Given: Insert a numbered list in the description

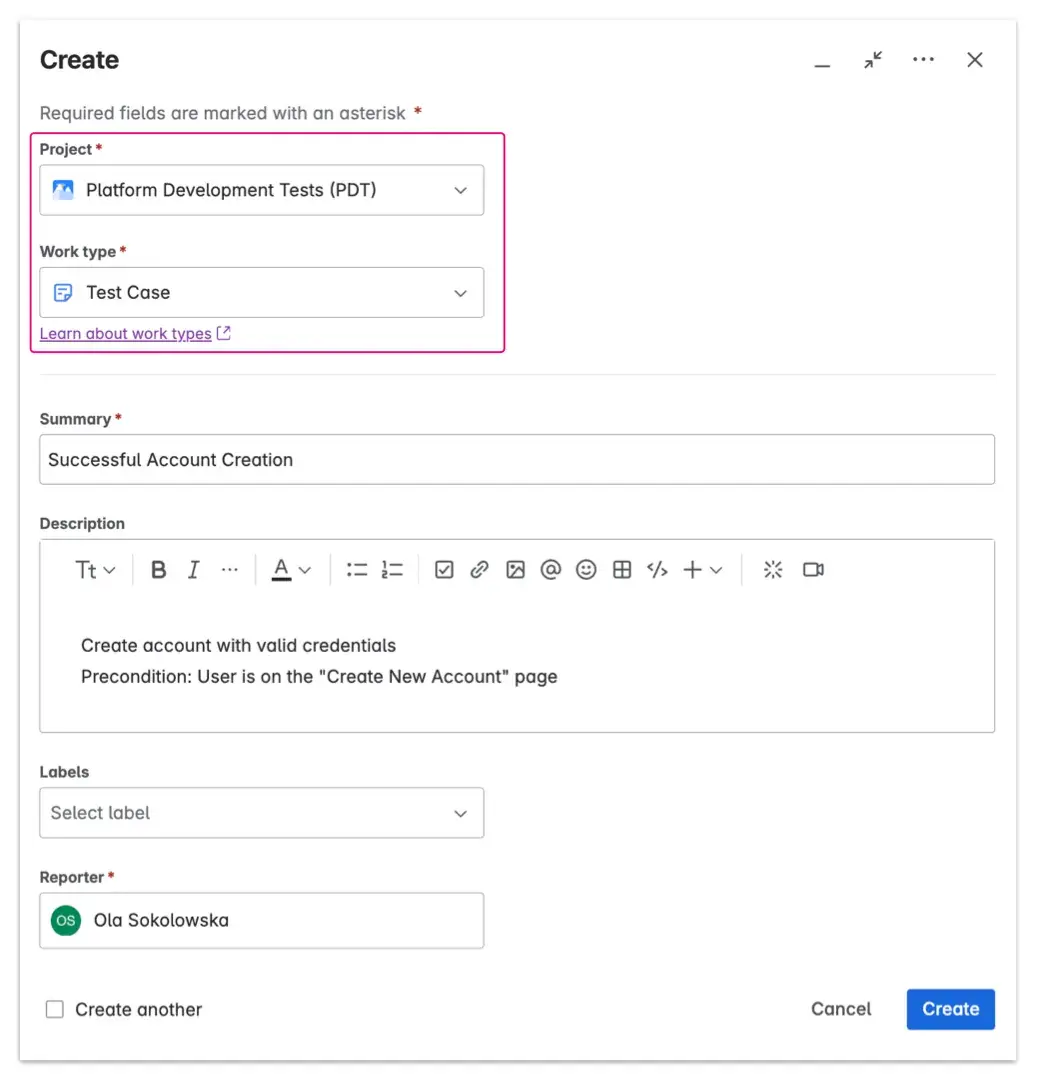Looking at the screenshot, I should [392, 569].
